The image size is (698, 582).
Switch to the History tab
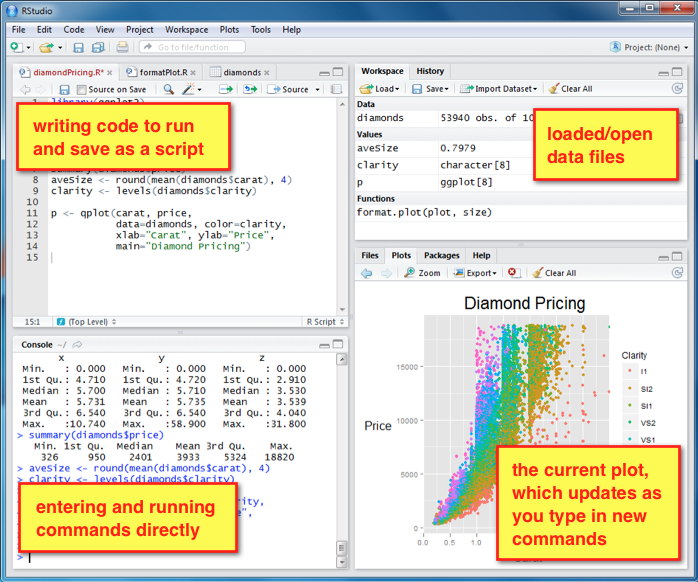click(x=430, y=71)
